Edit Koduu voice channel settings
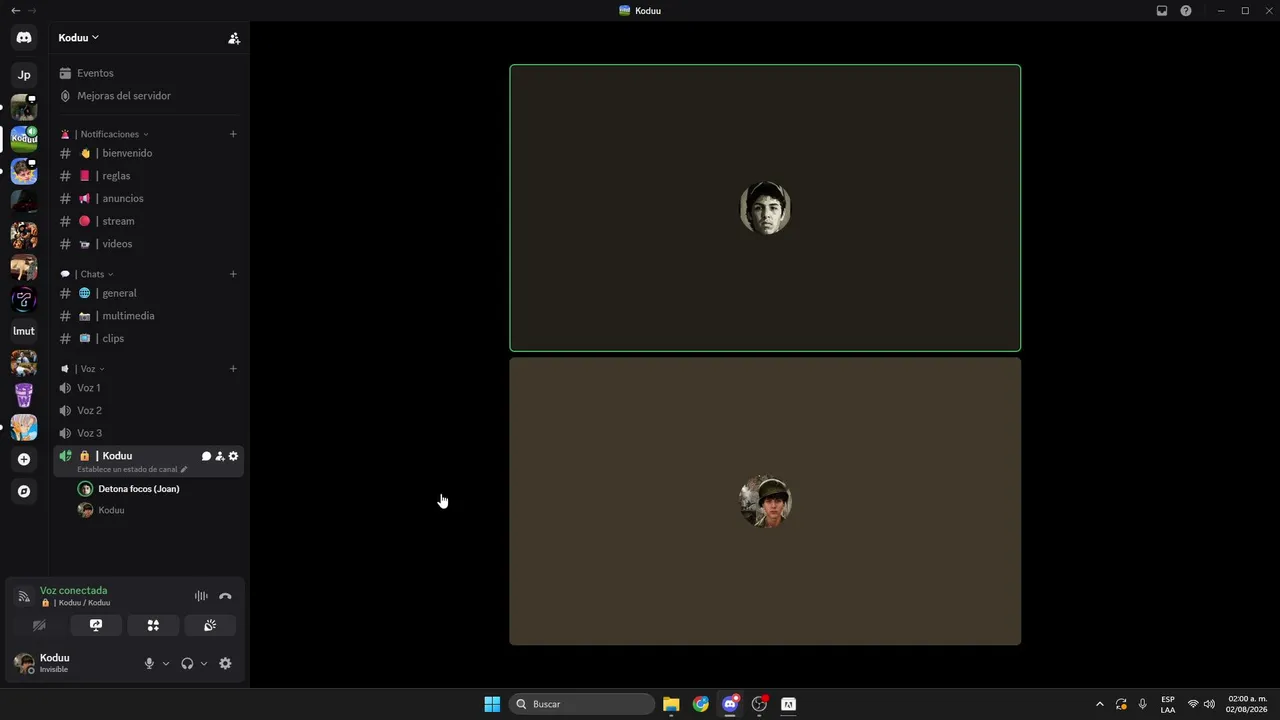Screen dimensions: 1280x720 click(x=234, y=456)
